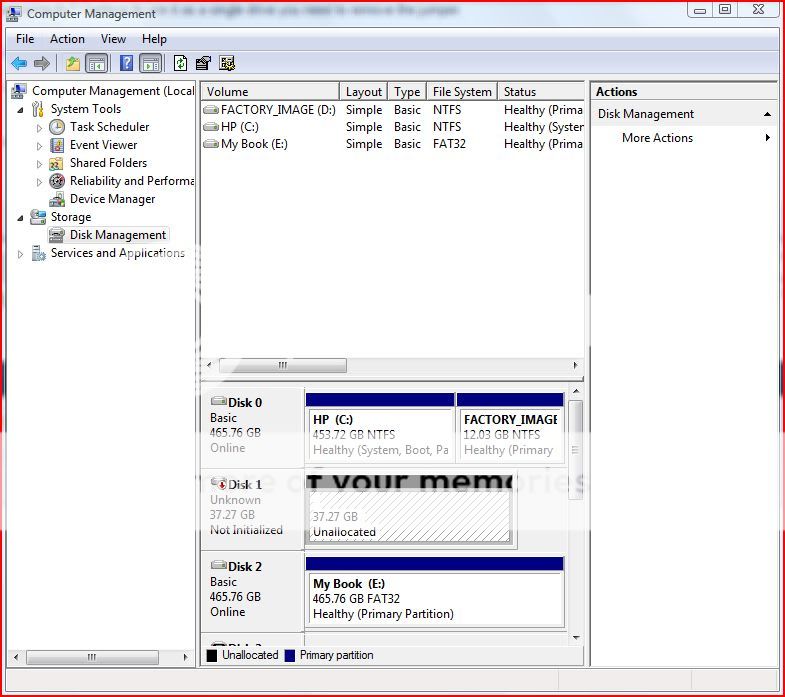Screen dimensions: 785x697
Task: Open the Help question mark toolbar icon
Action: (126, 63)
